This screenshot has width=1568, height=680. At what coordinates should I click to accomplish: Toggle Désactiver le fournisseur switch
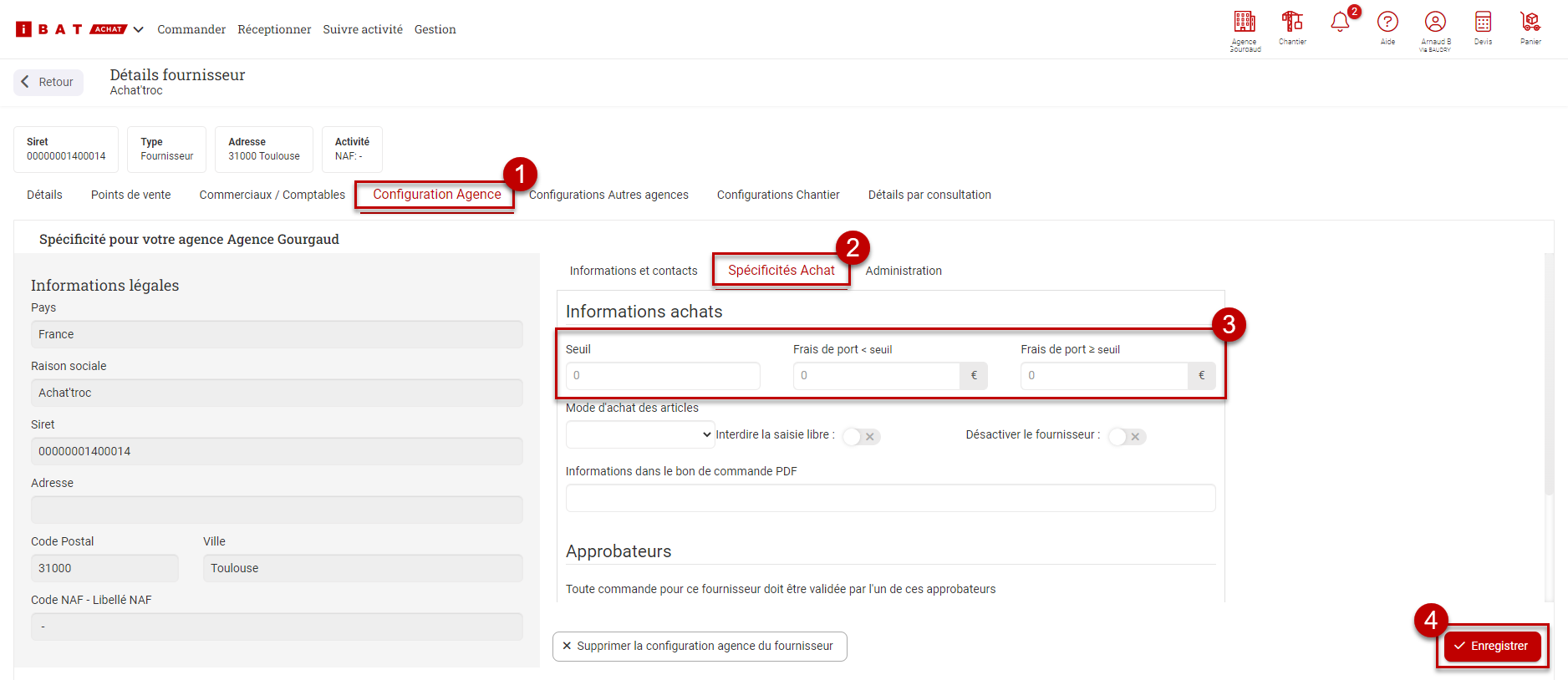tap(1127, 437)
